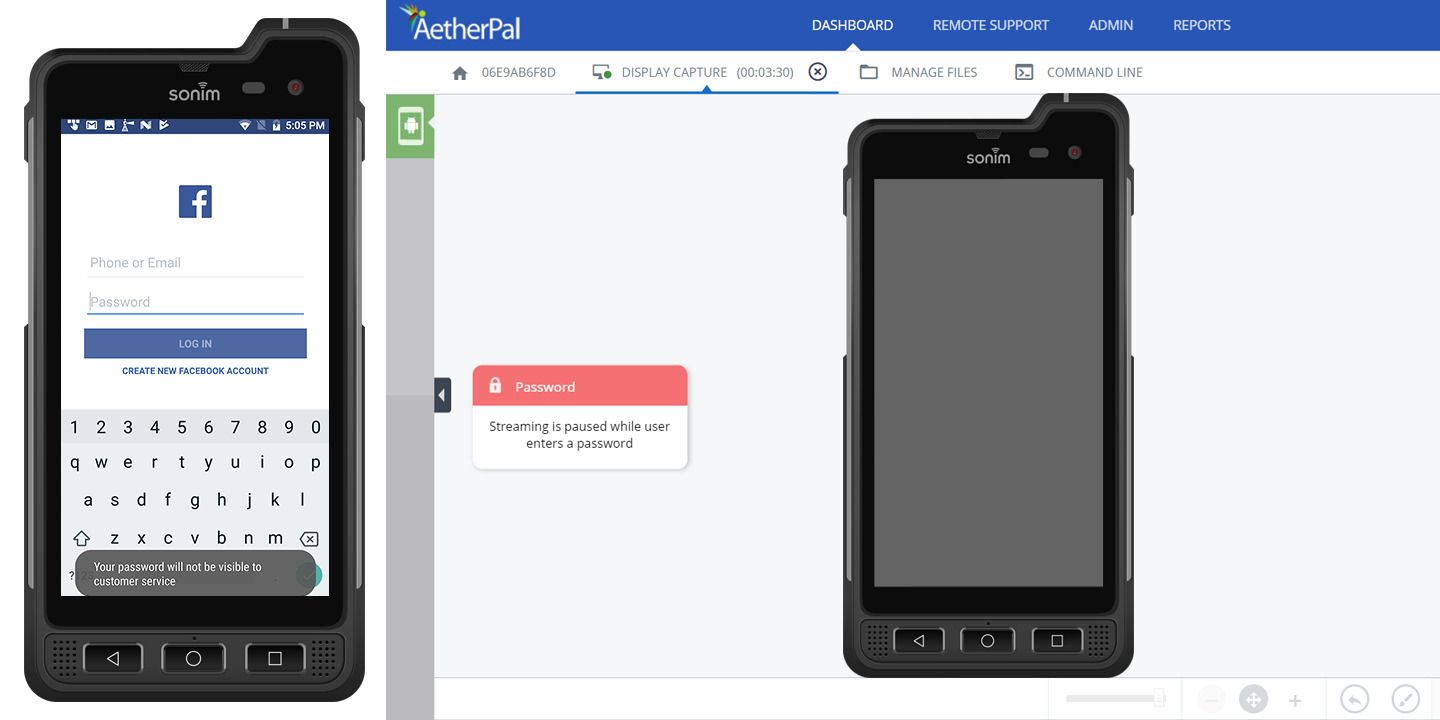Tap the Log In button on Facebook screen
Viewport: 1440px width, 720px height.
point(195,343)
